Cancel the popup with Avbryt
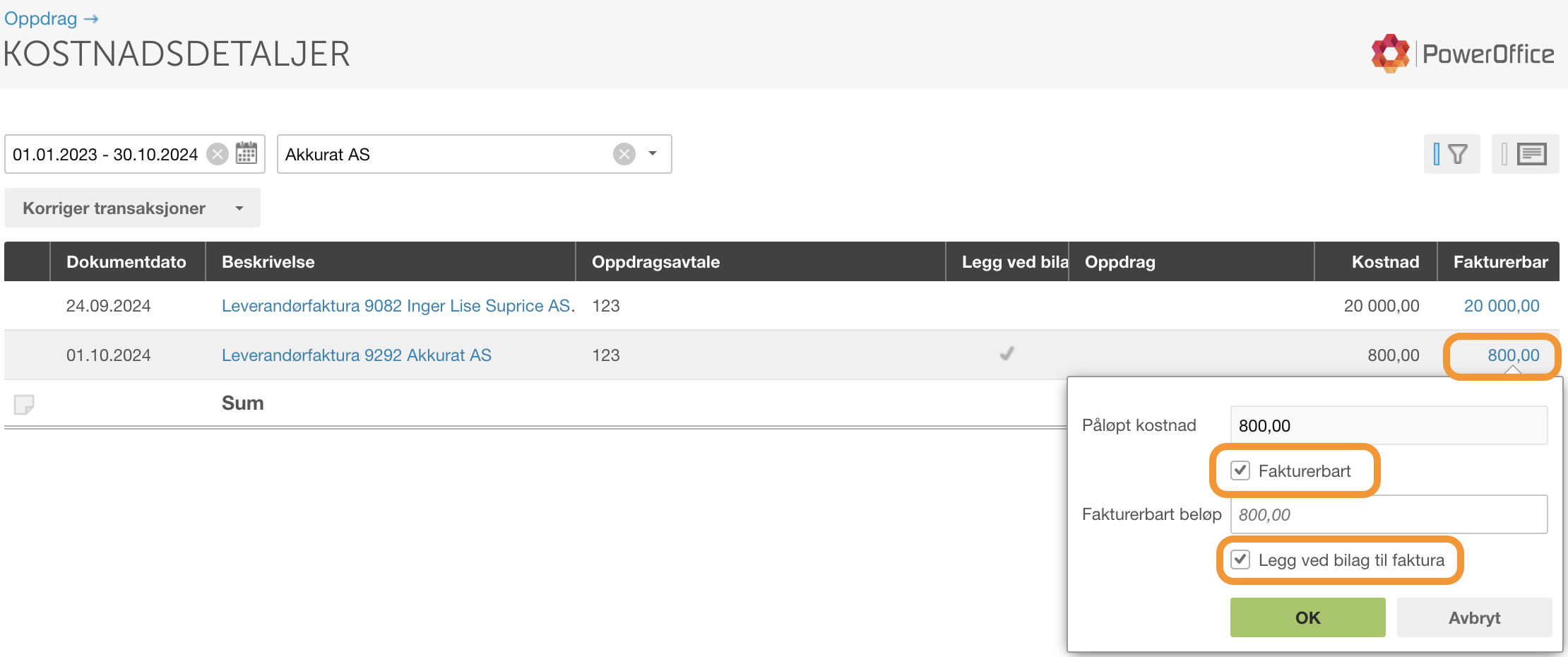The height and width of the screenshot is (657, 1568). point(1474,617)
